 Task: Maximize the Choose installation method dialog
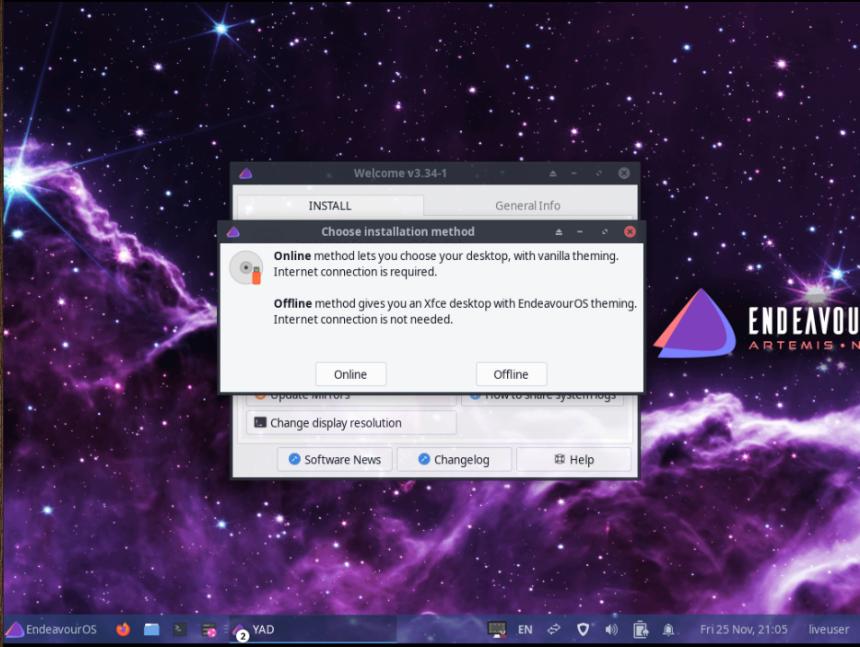tap(604, 232)
